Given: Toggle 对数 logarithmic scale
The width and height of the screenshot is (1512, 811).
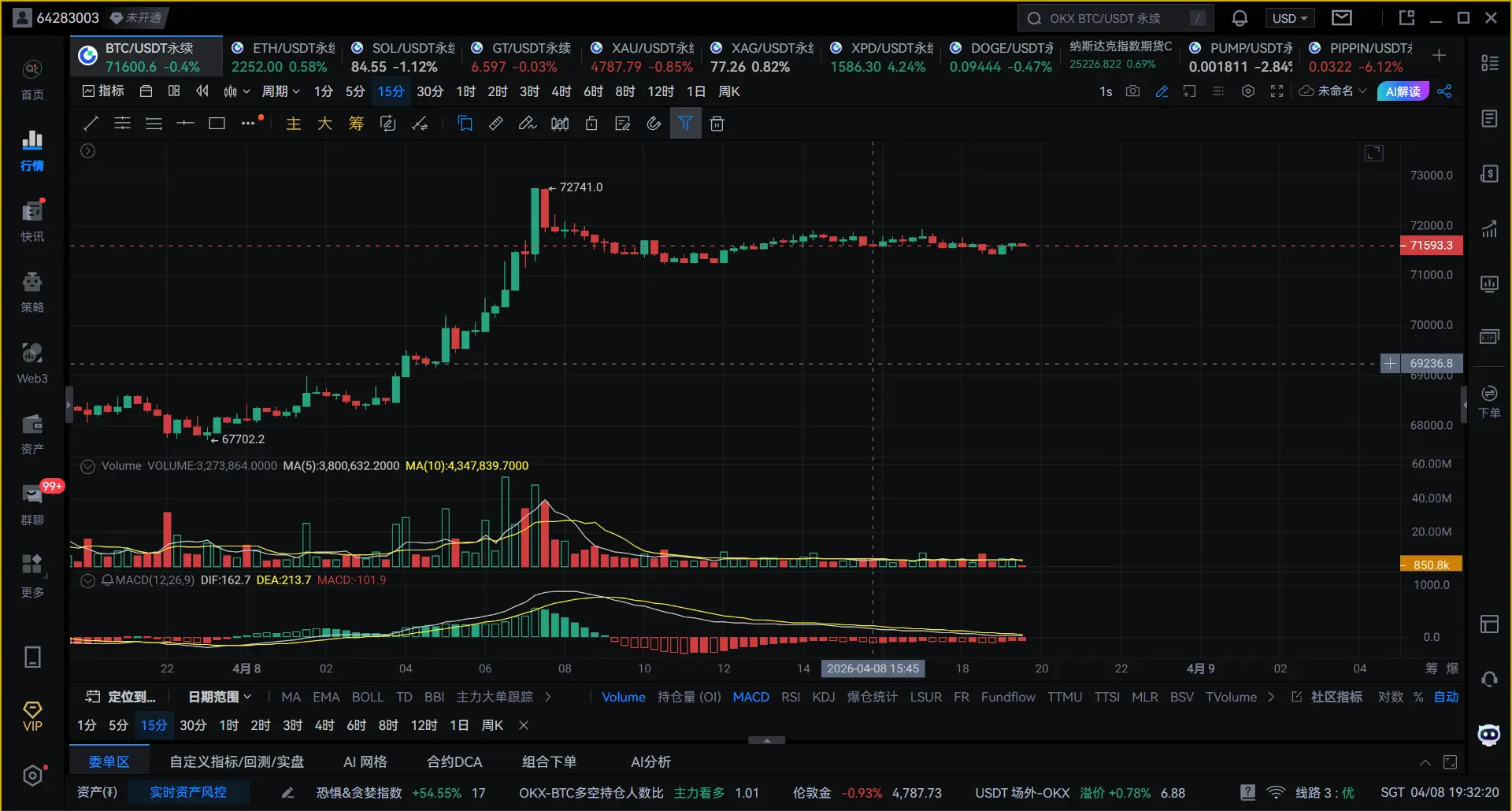Looking at the screenshot, I should pos(1391,697).
